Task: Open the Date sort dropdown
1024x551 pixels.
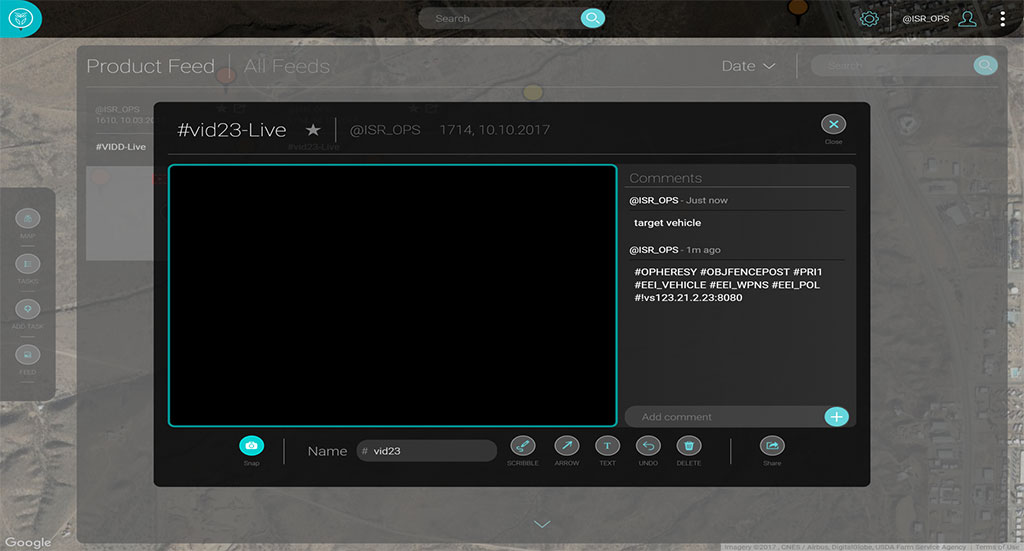Action: 748,66
